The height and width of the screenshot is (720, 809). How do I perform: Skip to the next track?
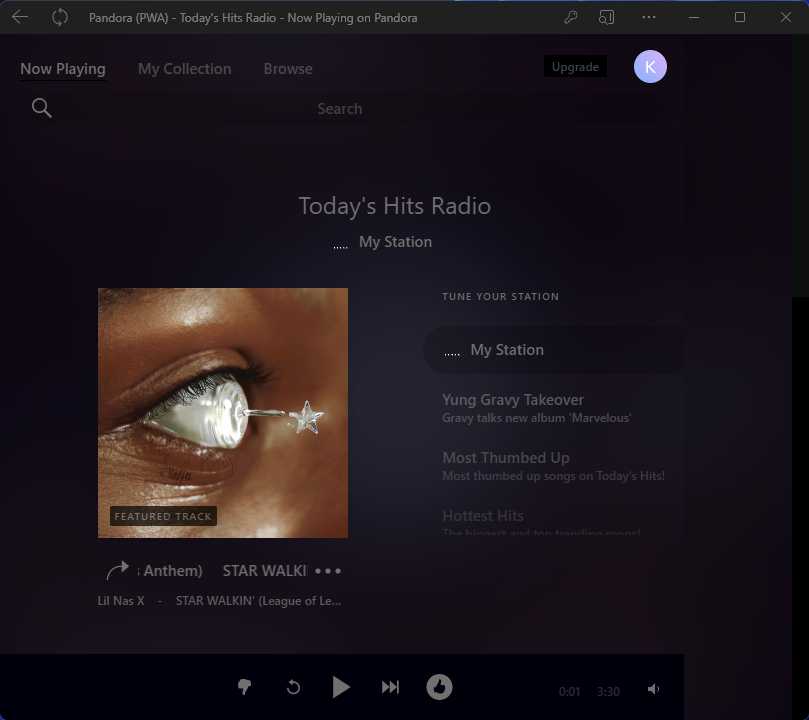pyautogui.click(x=390, y=687)
